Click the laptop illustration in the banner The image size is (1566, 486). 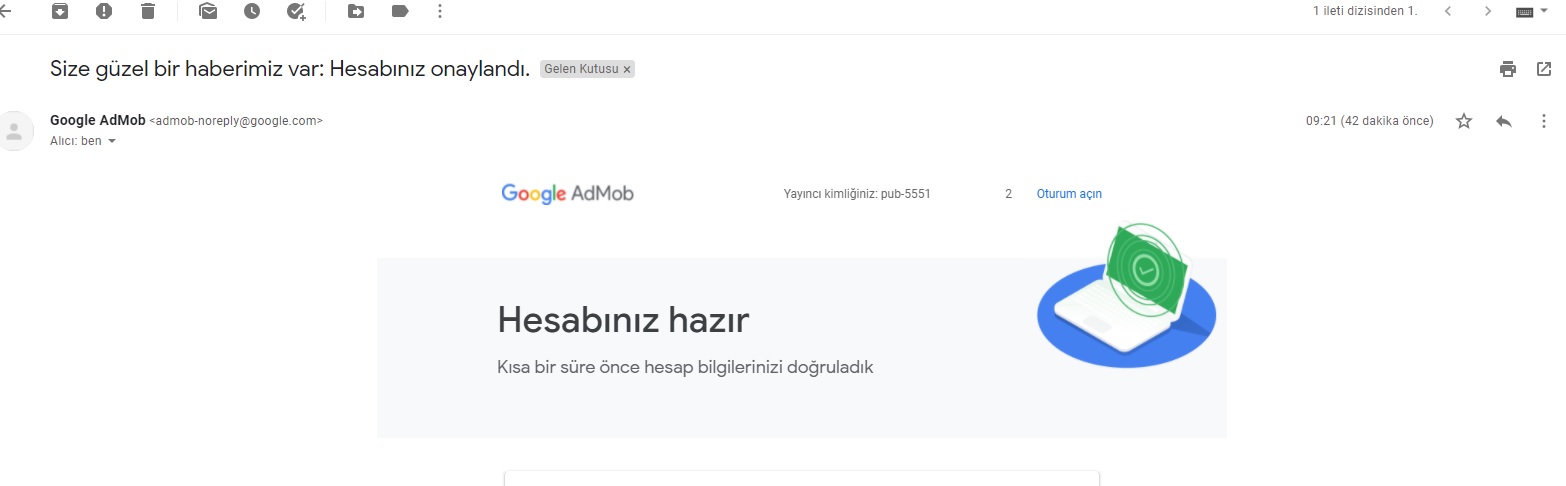[x=1126, y=295]
